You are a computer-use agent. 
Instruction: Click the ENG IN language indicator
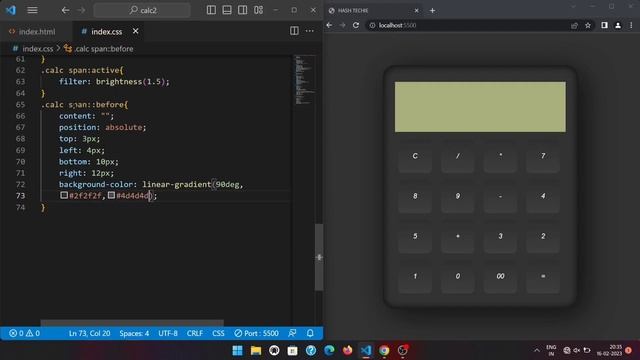click(551, 350)
